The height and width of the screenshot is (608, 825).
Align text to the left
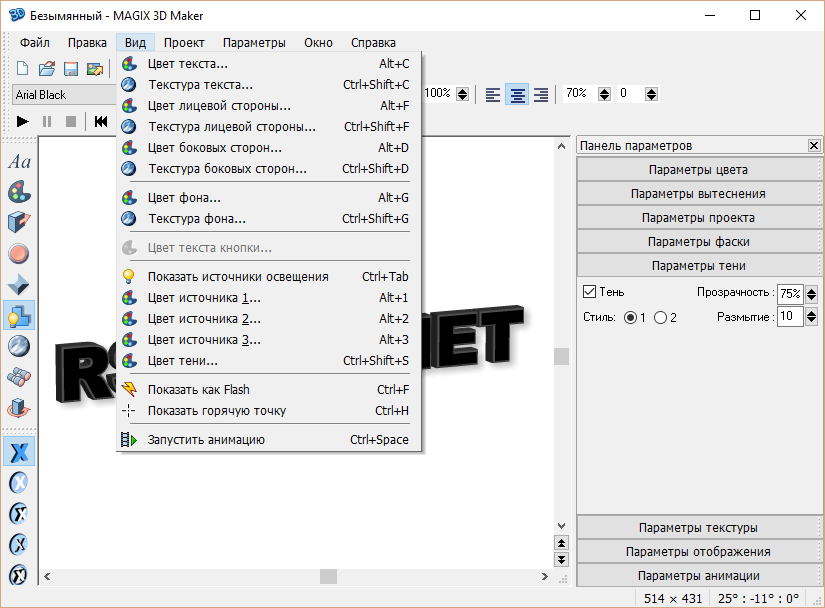point(492,95)
